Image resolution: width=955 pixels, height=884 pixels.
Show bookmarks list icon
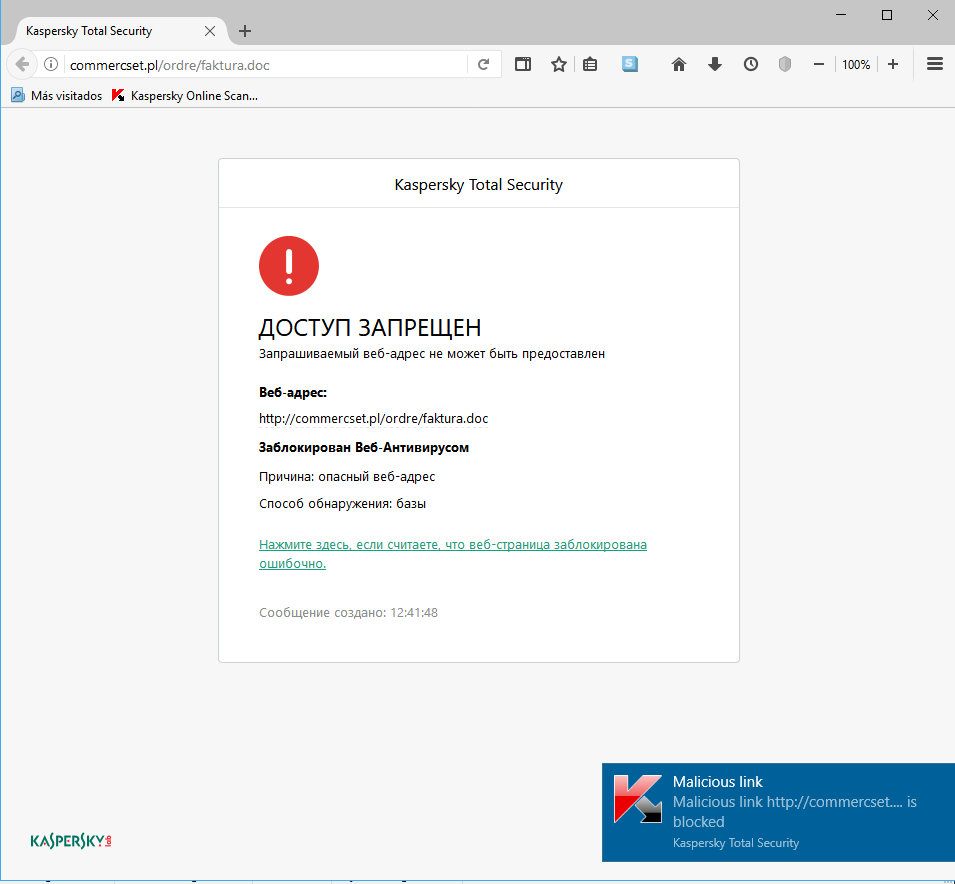tap(590, 64)
